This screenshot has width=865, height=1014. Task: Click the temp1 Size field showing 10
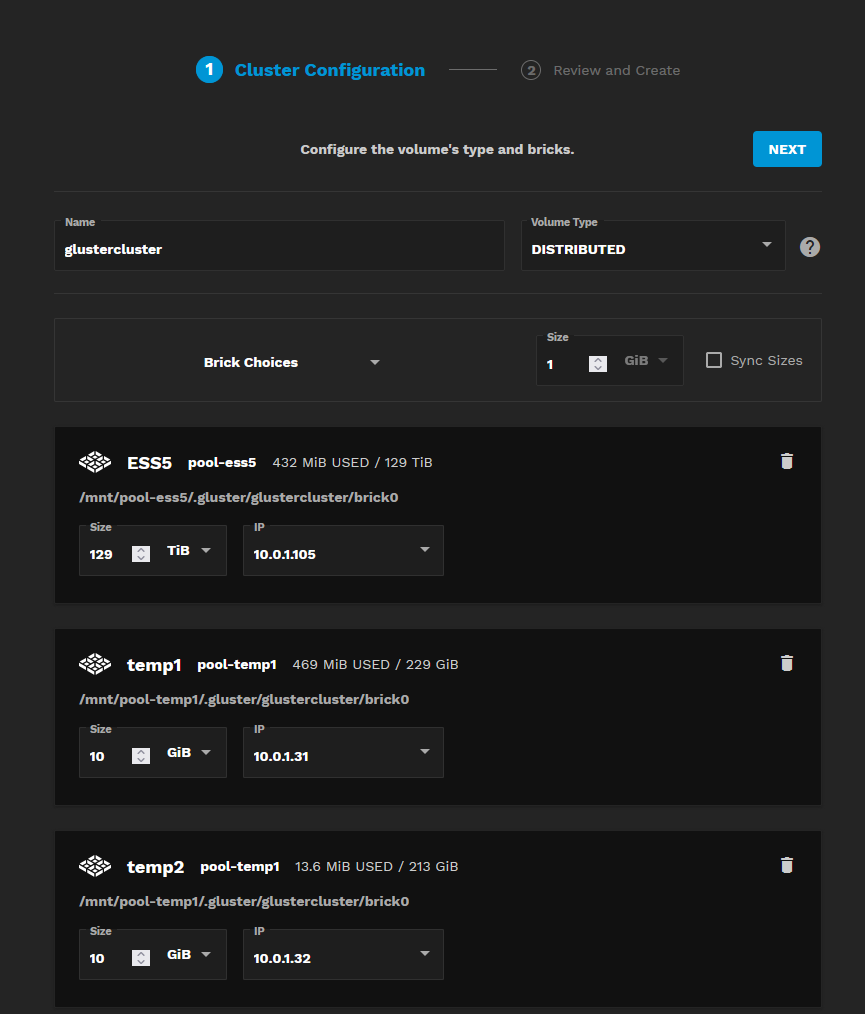point(107,756)
